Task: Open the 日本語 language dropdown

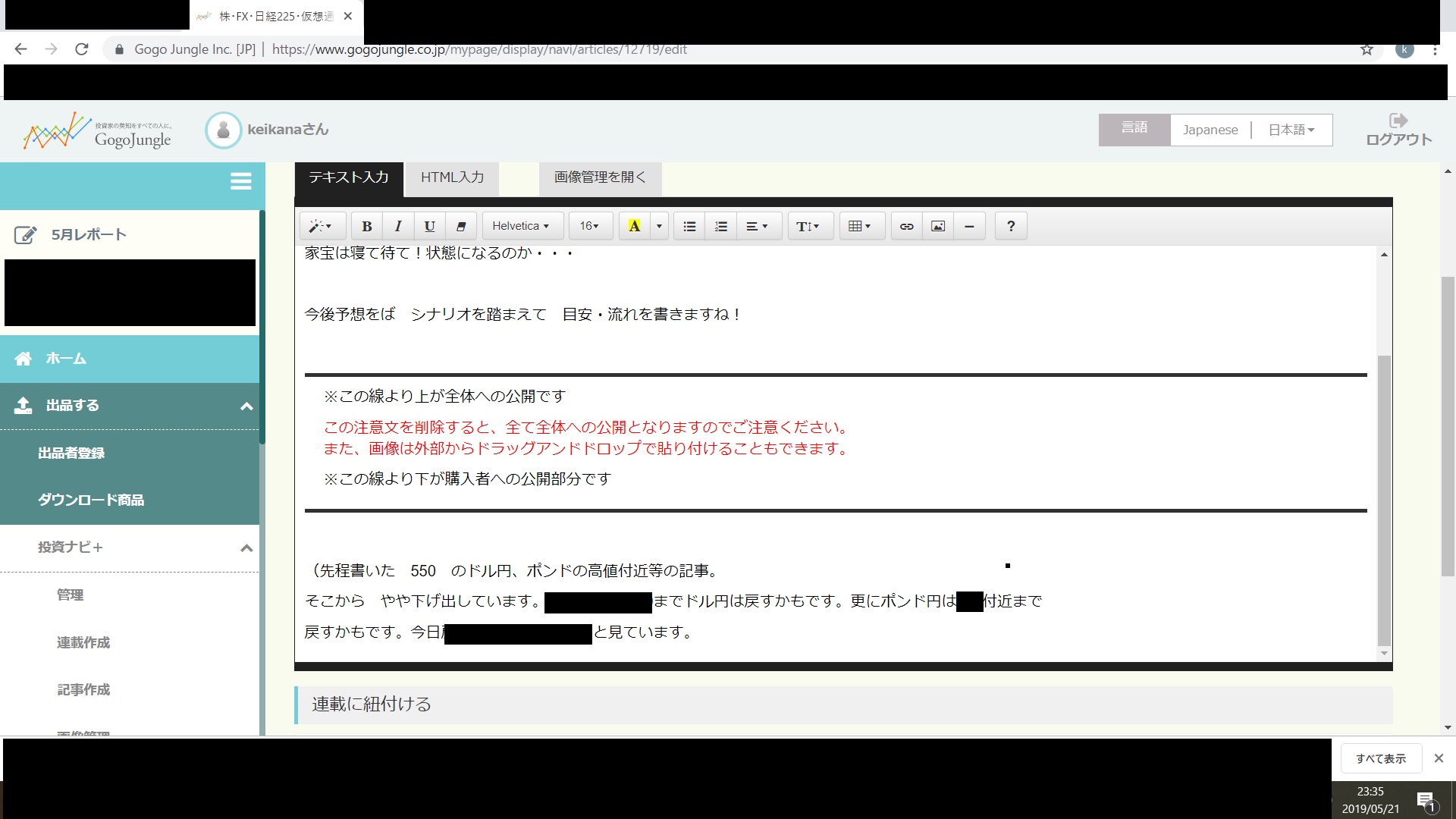Action: coord(1291,130)
